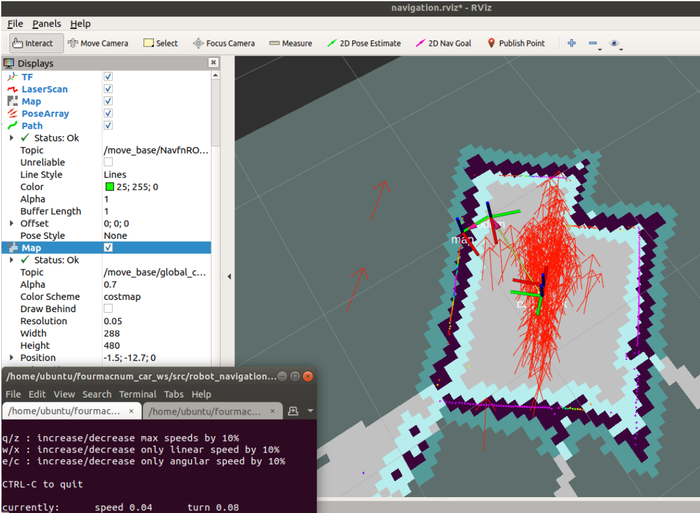Click the first Map display icon
This screenshot has height=513, width=700.
point(12,101)
